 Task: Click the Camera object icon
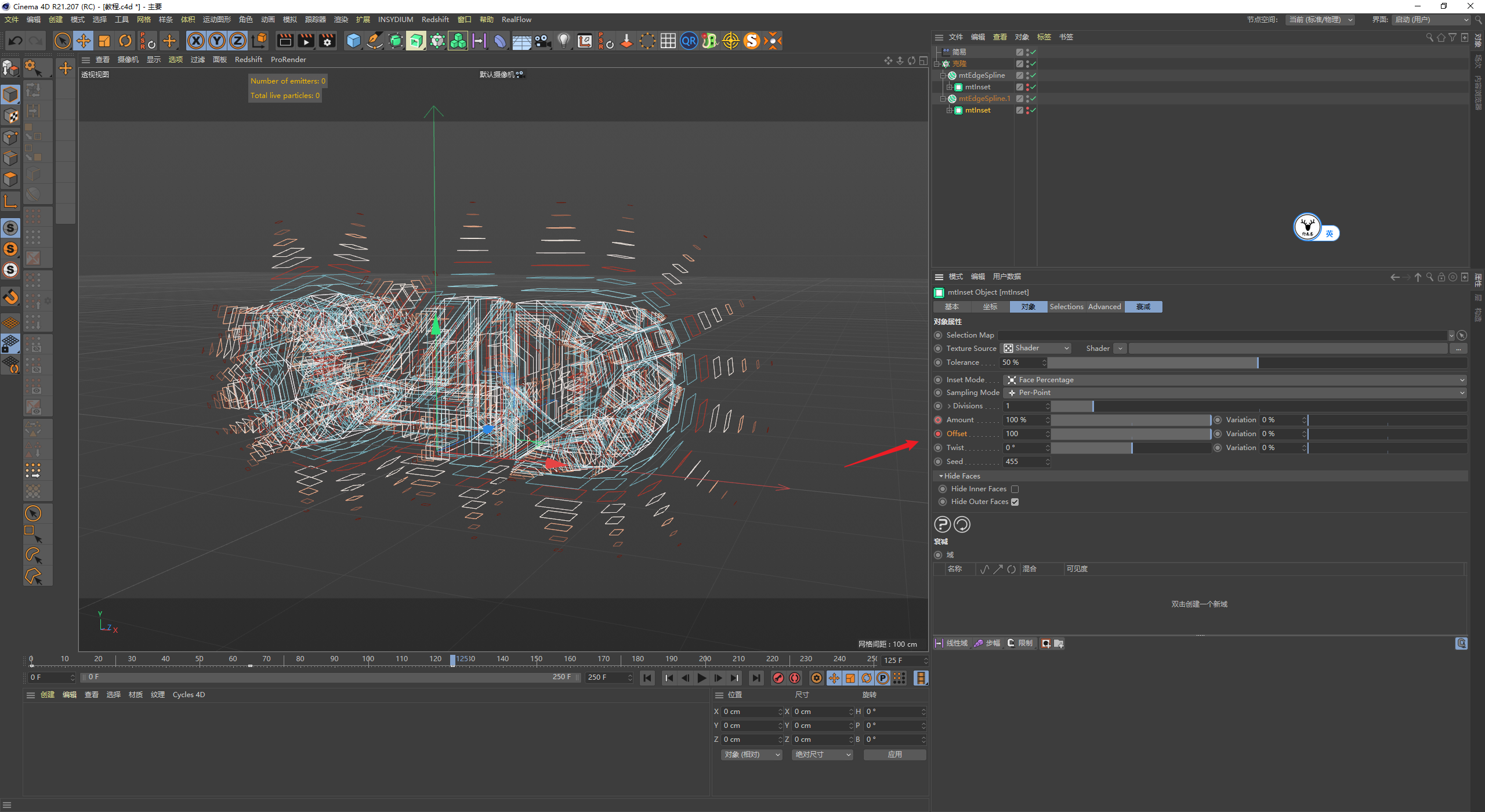pyautogui.click(x=542, y=41)
